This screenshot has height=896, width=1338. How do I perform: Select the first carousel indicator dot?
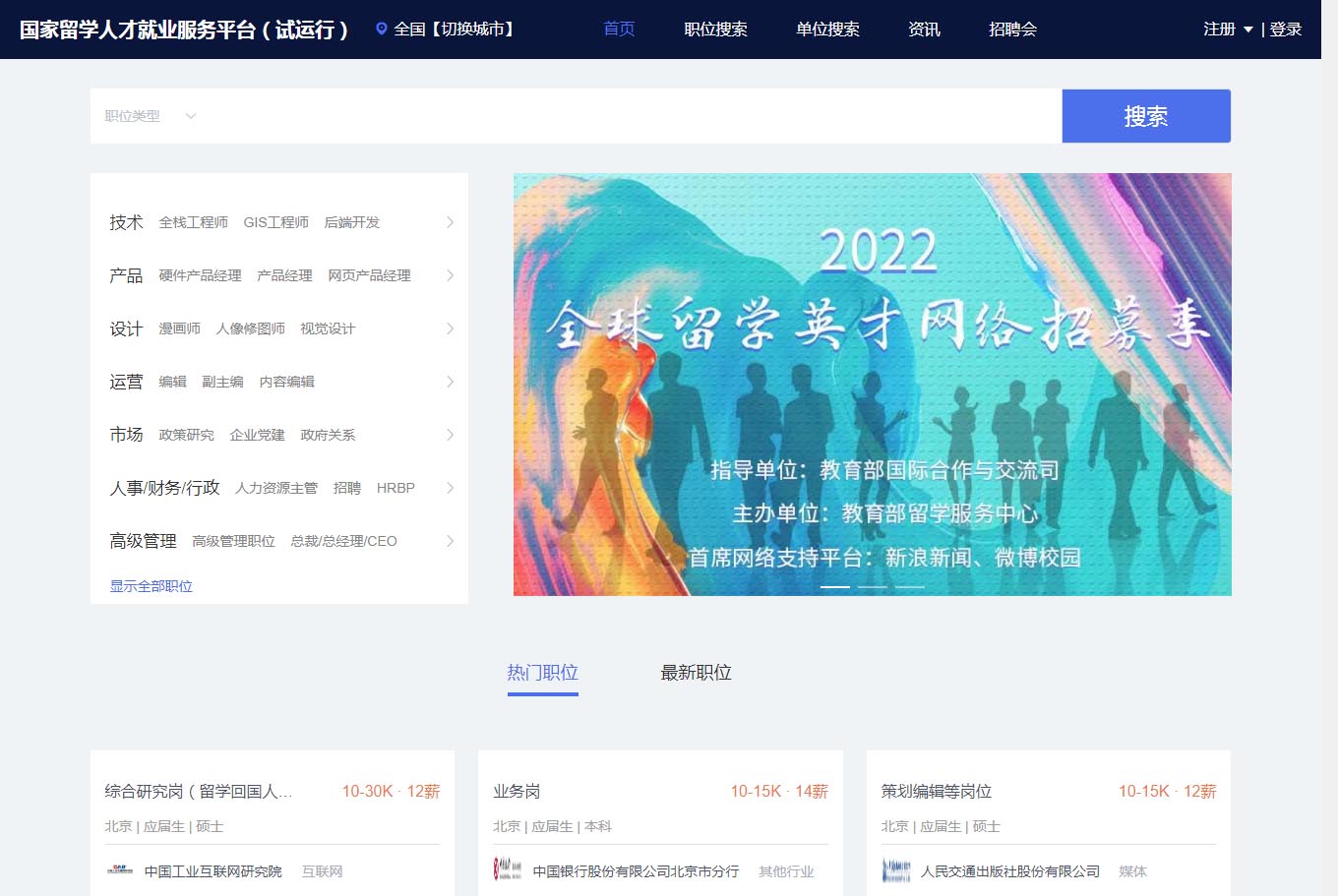click(836, 585)
